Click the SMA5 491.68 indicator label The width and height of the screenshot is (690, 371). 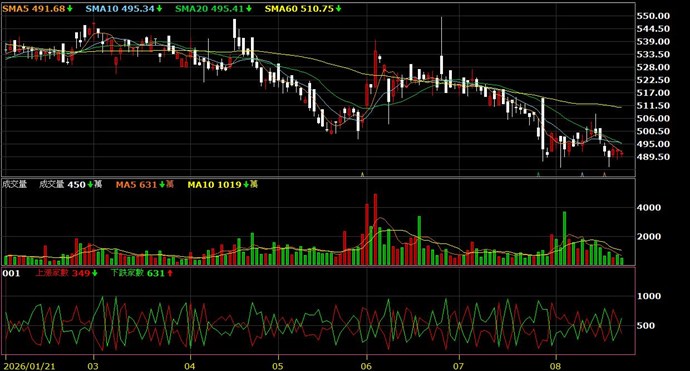pyautogui.click(x=34, y=8)
